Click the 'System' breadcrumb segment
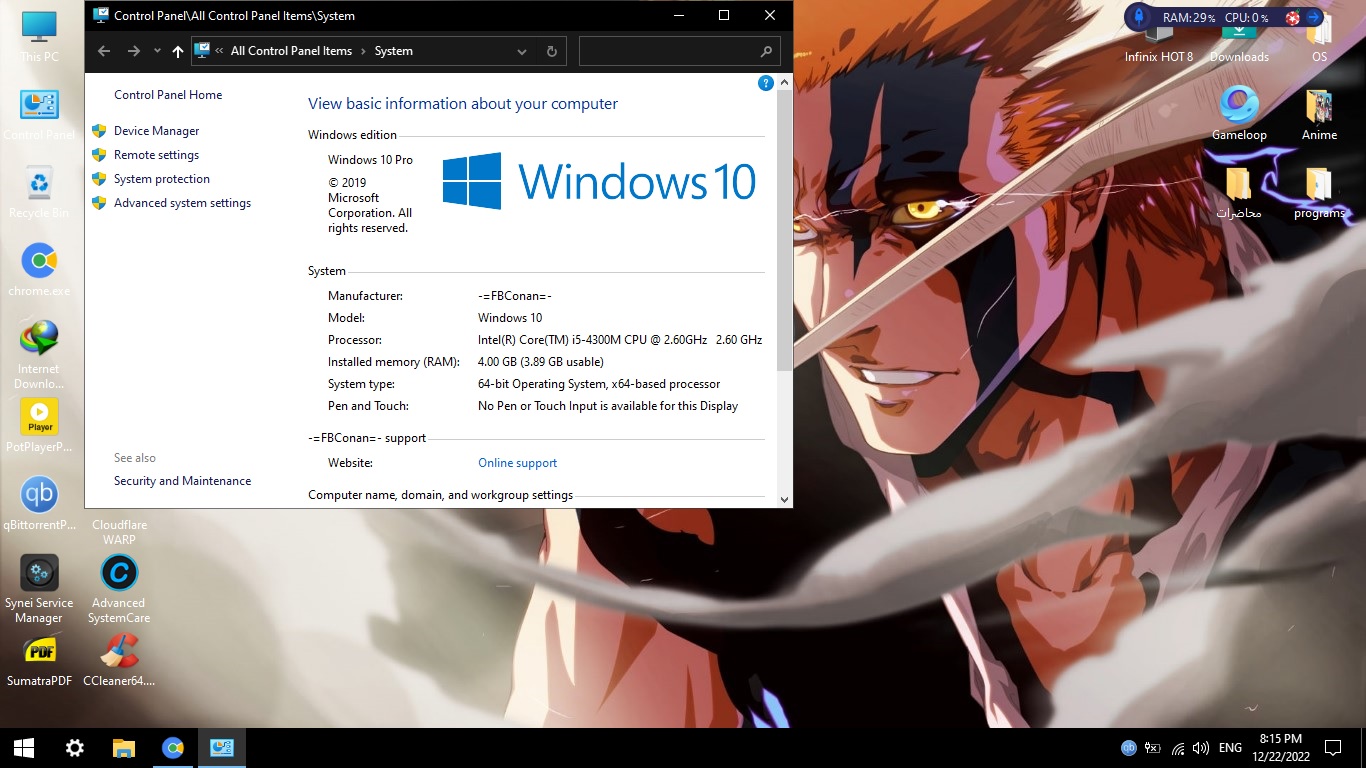Viewport: 1366px width, 768px height. pyautogui.click(x=394, y=51)
